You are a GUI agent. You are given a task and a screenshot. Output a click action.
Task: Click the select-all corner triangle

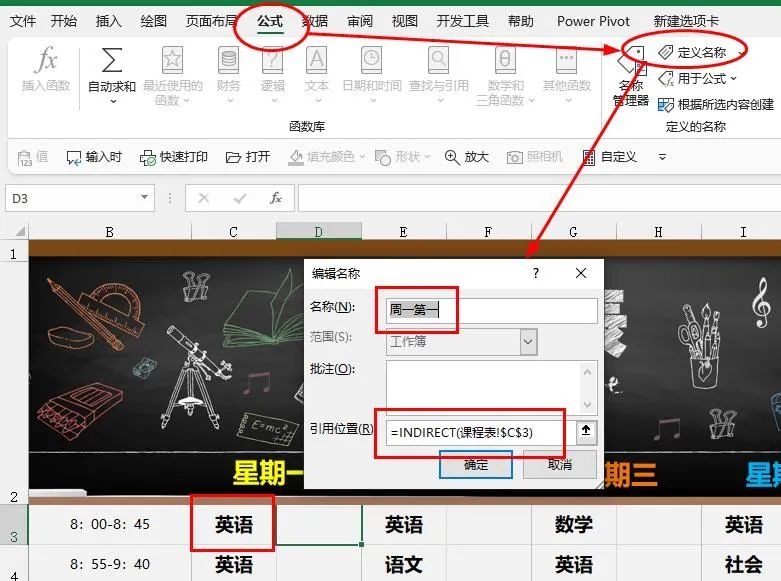20,231
